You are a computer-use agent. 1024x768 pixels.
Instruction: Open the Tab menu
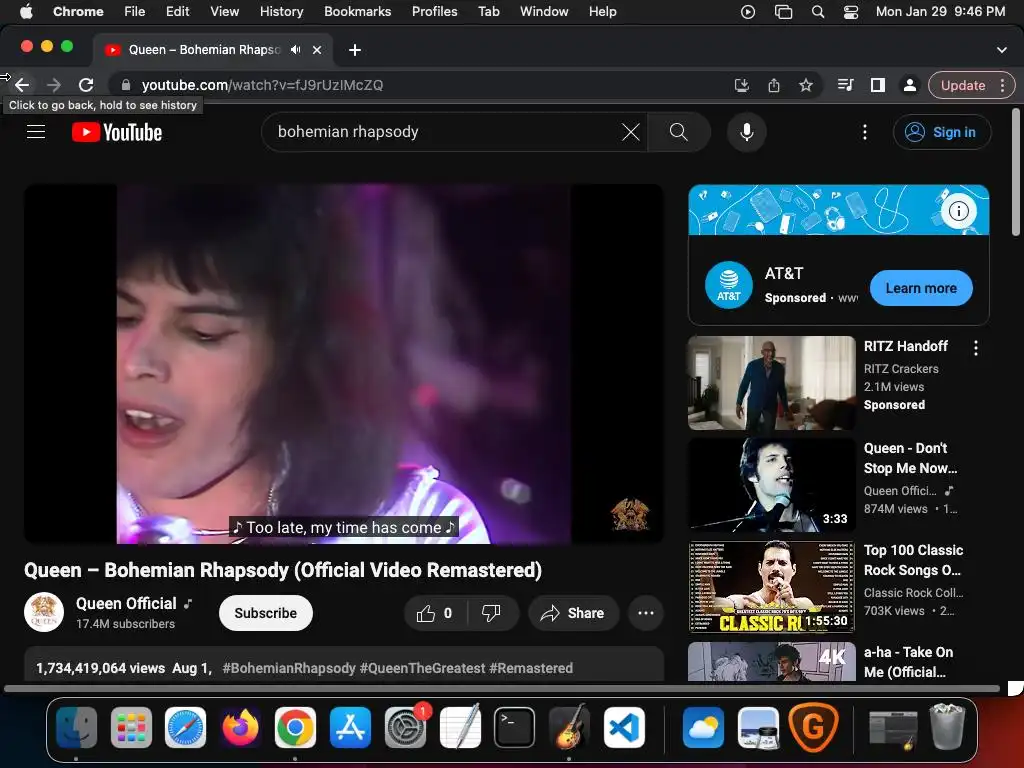pos(488,12)
